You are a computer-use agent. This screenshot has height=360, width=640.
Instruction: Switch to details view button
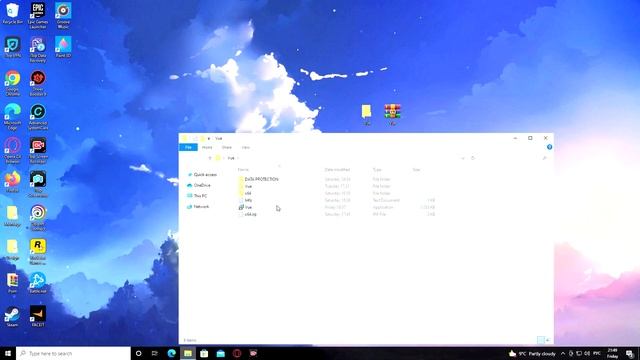tap(540, 340)
